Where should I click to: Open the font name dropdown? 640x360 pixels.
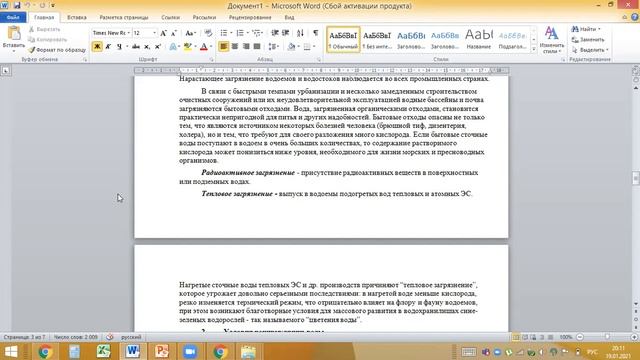pos(129,33)
